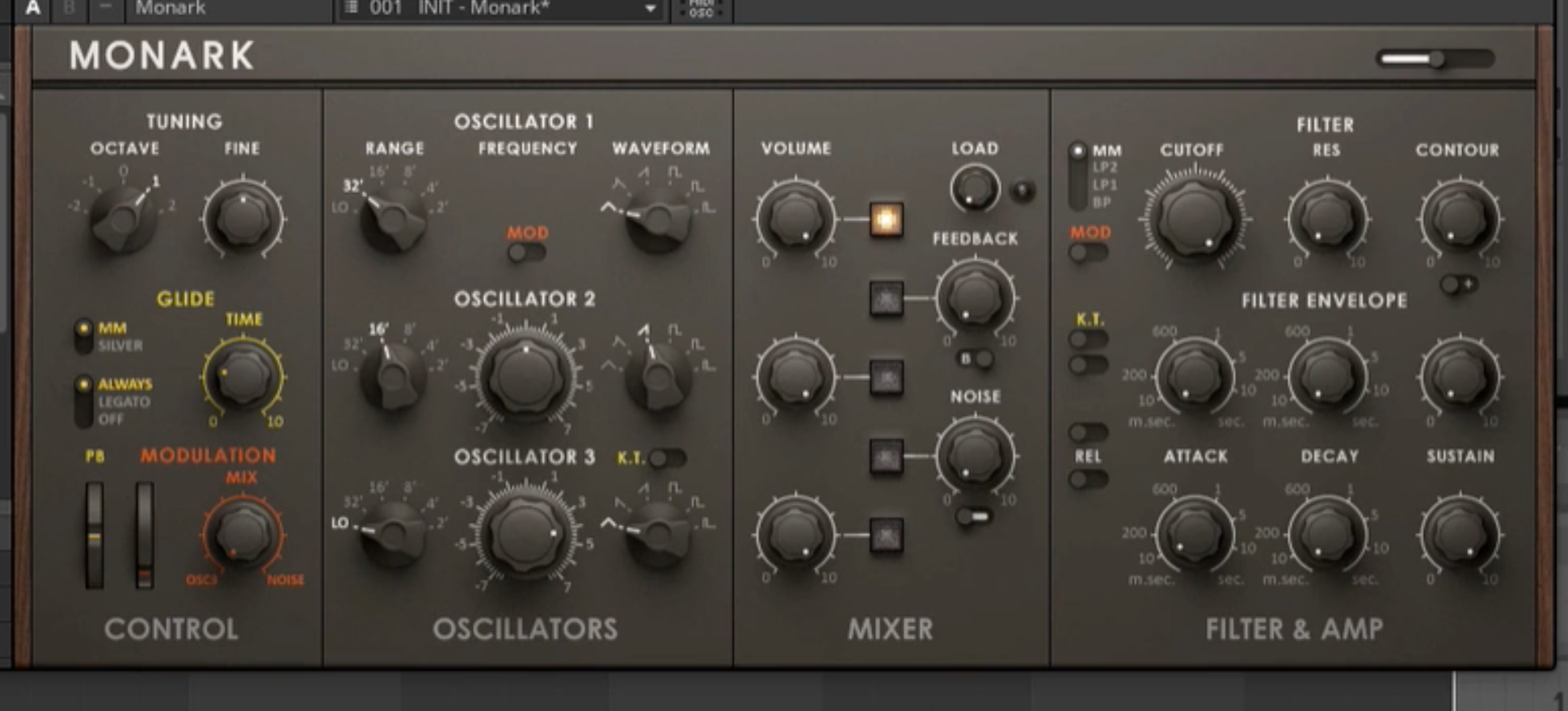Click Oscillator 2 Waveform knob
The height and width of the screenshot is (711, 1568).
pyautogui.click(x=660, y=377)
